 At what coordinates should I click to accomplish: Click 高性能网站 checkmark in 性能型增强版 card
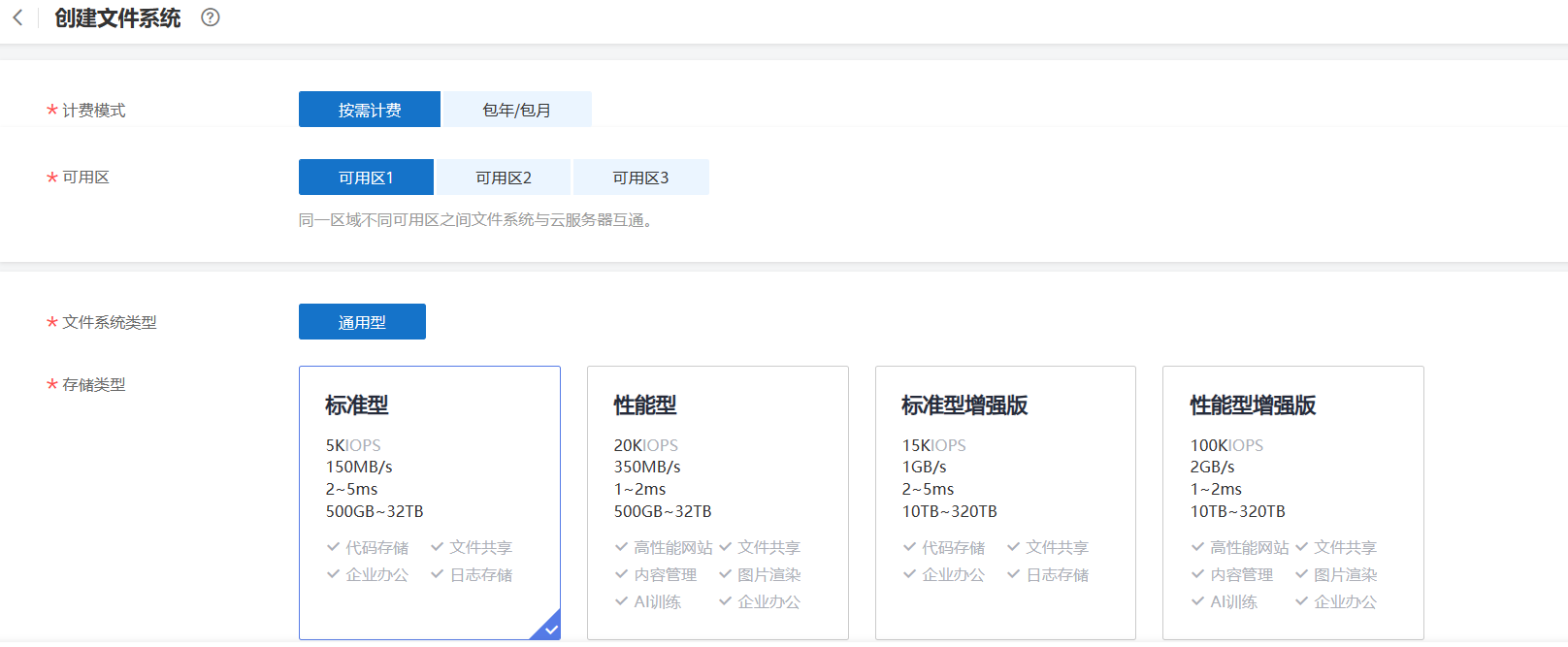coord(1198,547)
